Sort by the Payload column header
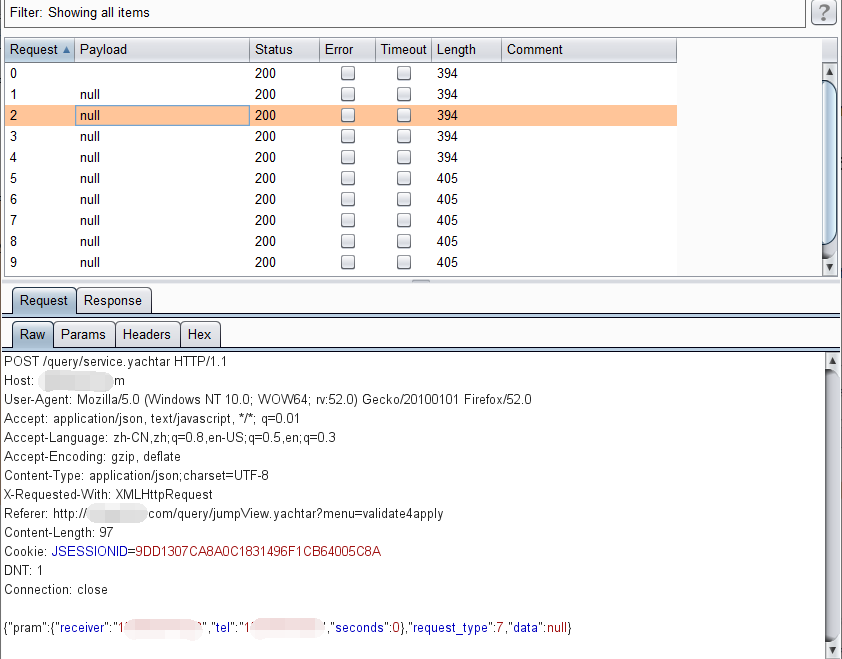 (x=162, y=50)
